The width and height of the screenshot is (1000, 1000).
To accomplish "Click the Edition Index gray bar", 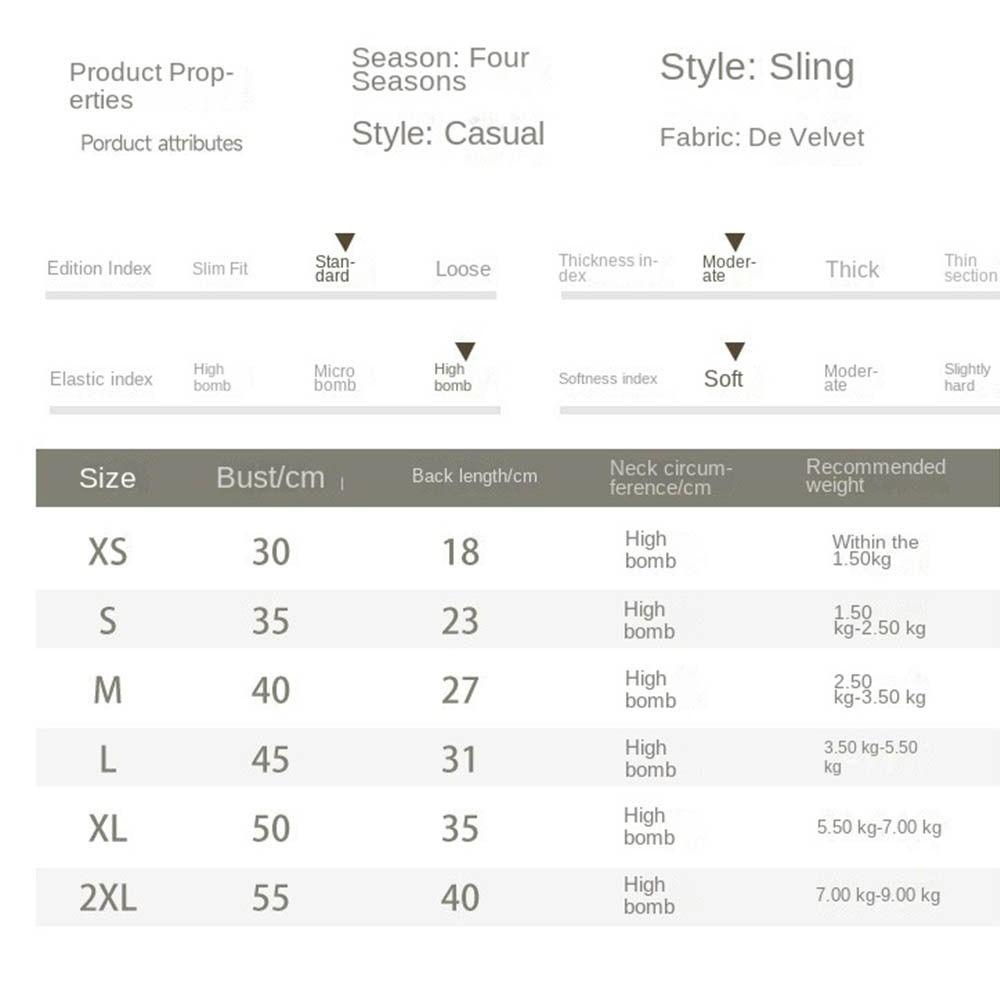I will pyautogui.click(x=270, y=295).
